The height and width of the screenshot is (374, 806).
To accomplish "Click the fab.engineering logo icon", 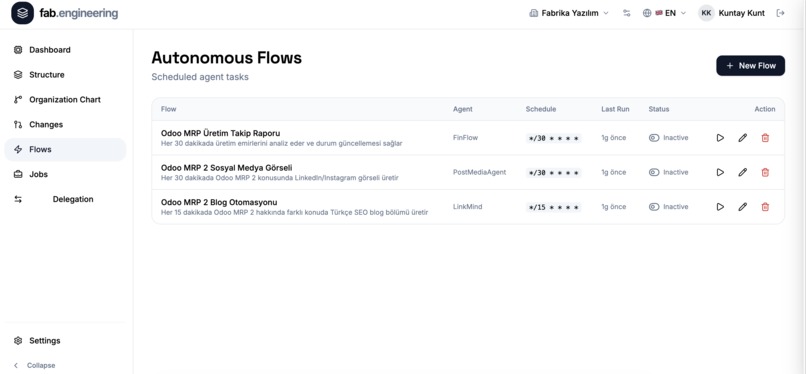I will 22,13.
